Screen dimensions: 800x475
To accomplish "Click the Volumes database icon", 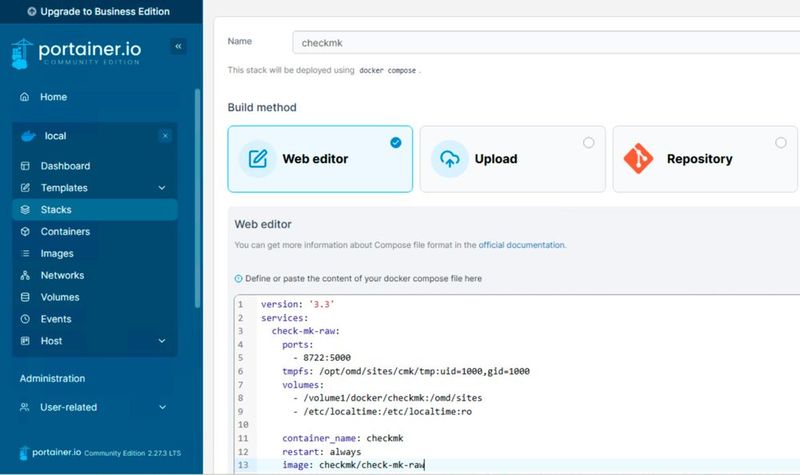I will (25, 298).
